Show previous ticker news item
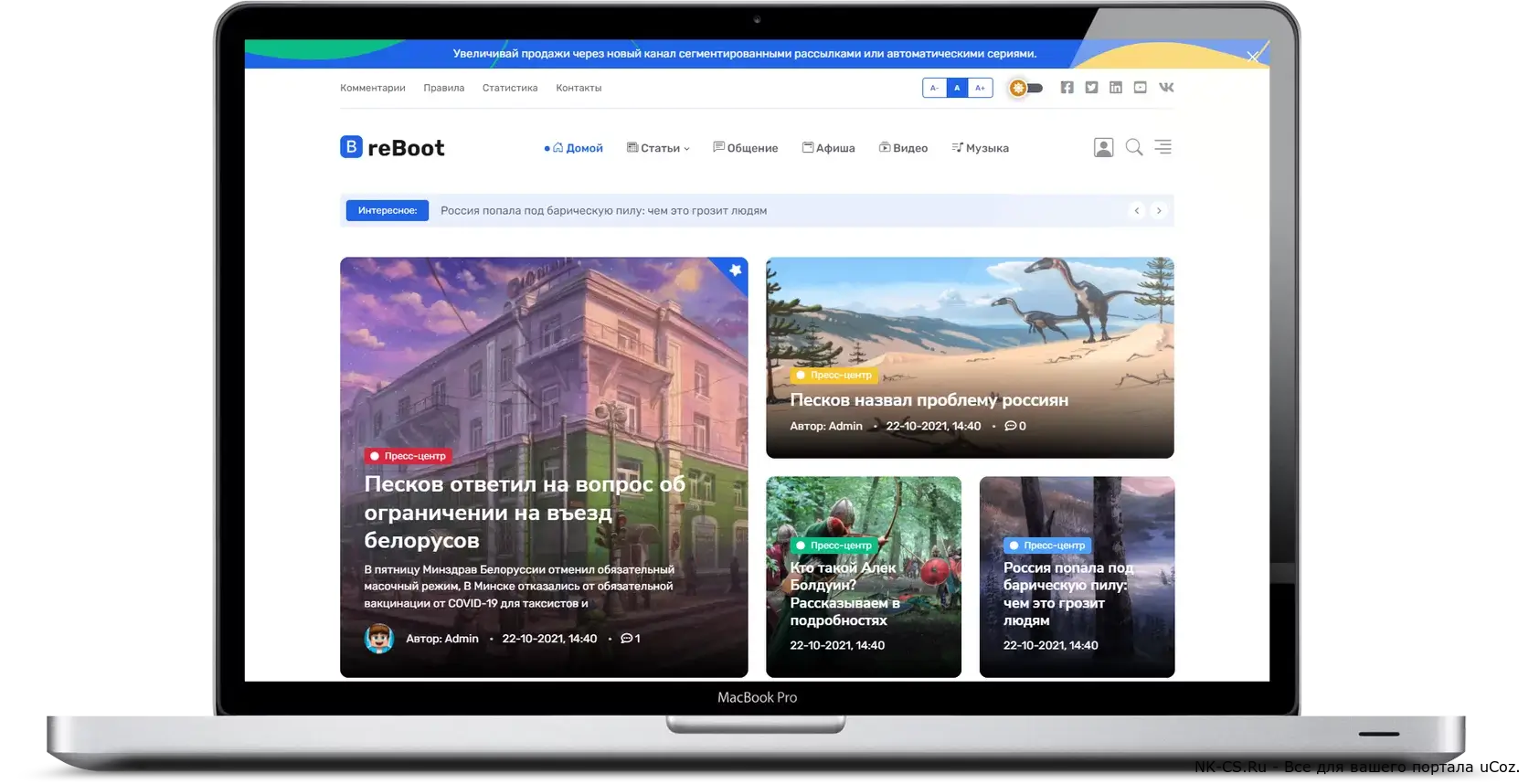The image size is (1529, 784). [x=1137, y=210]
